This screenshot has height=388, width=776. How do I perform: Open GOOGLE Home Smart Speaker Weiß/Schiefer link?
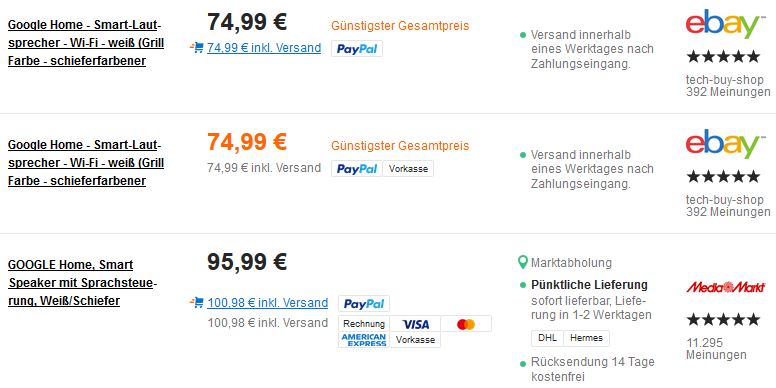click(83, 283)
